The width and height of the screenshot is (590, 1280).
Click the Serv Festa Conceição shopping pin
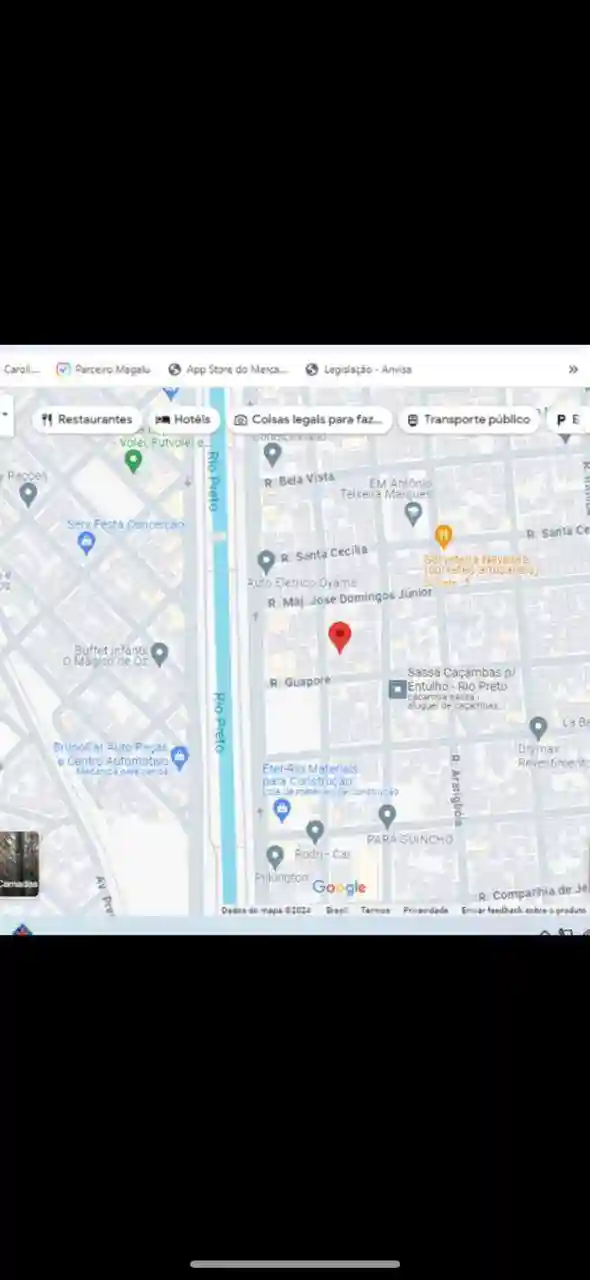(x=86, y=543)
